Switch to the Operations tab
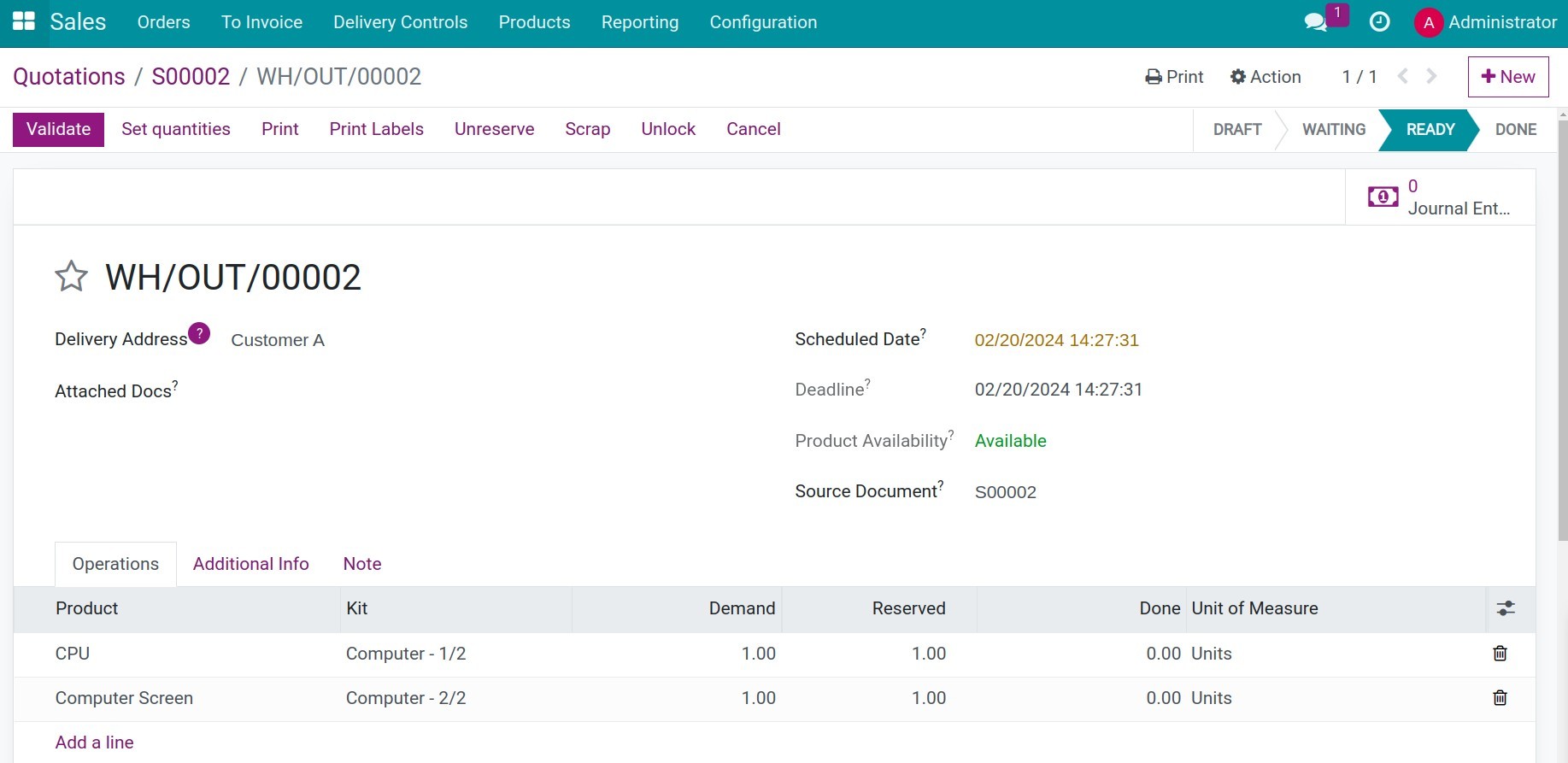Image resolution: width=1568 pixels, height=763 pixels. click(115, 564)
